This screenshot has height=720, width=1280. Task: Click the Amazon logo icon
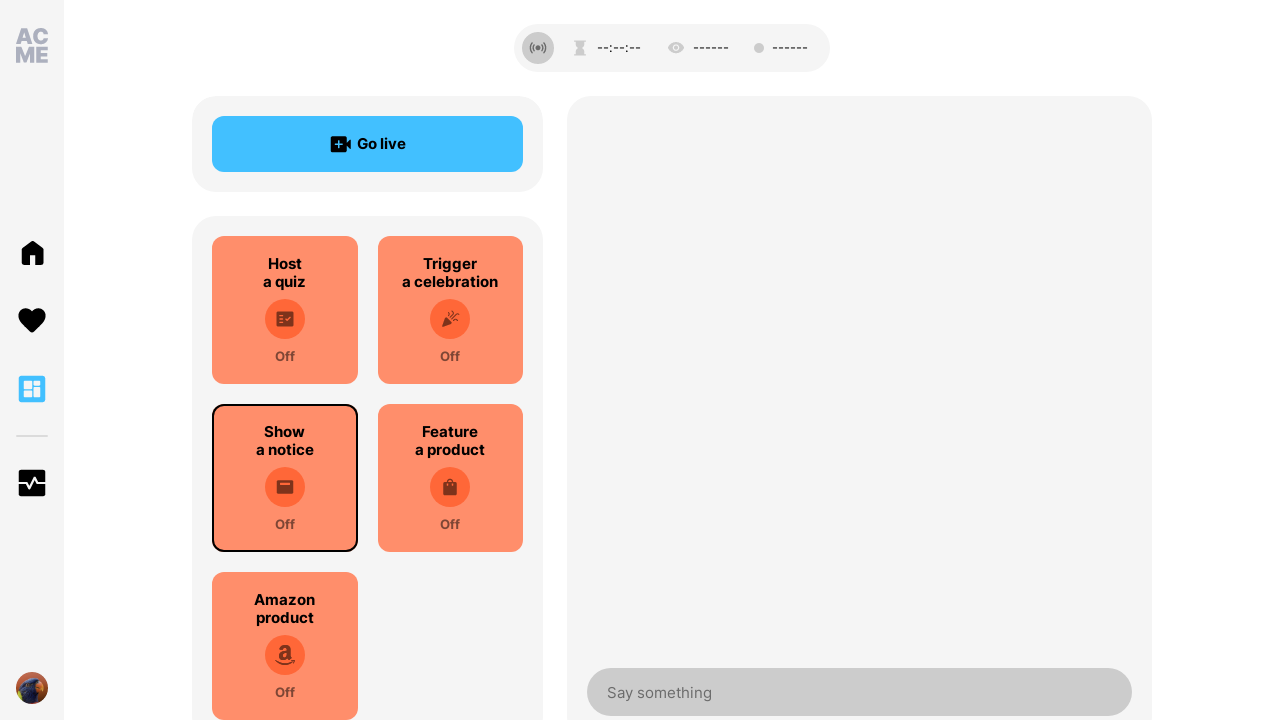pyautogui.click(x=285, y=655)
